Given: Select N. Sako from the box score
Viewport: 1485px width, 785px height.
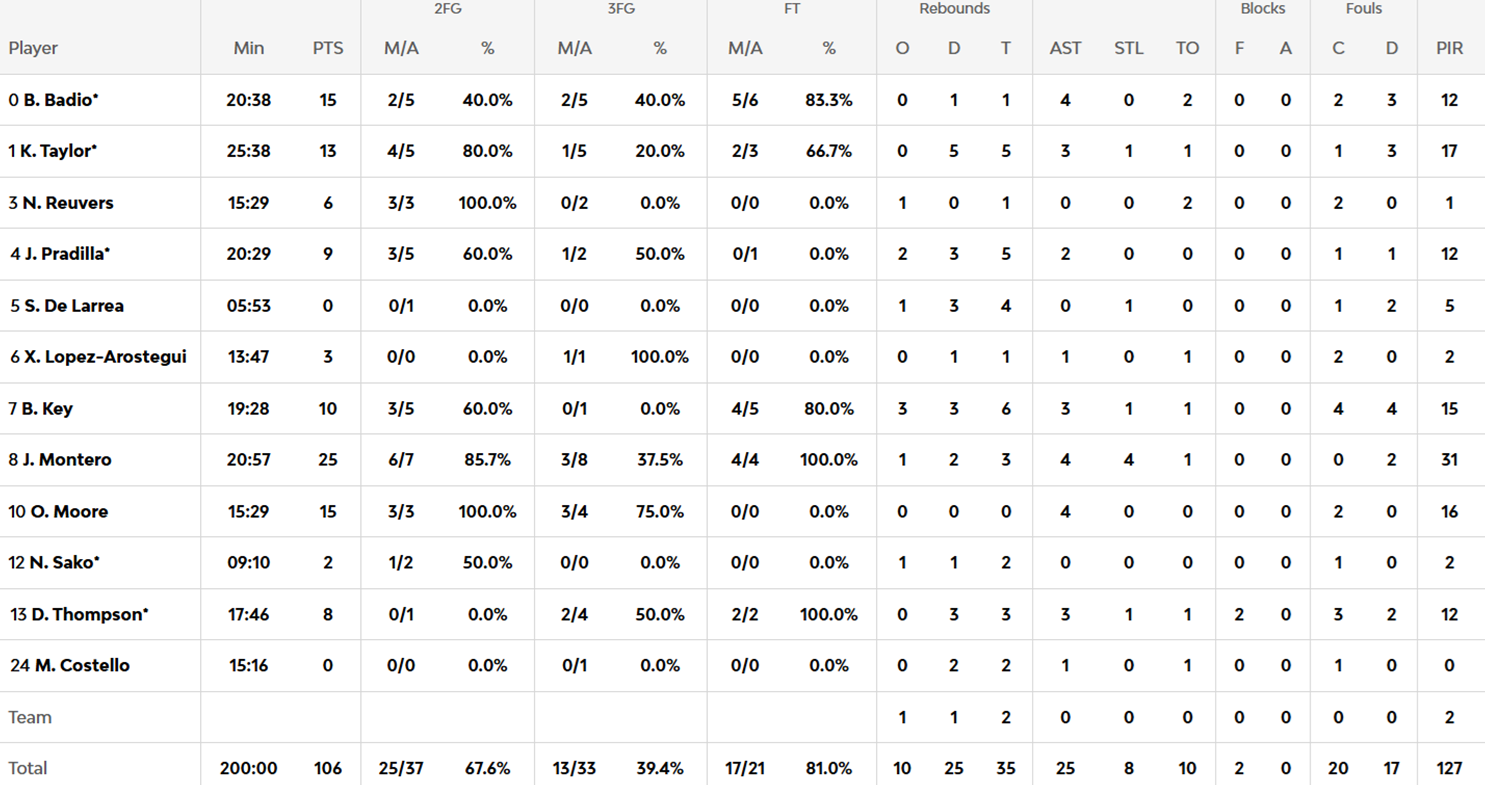Looking at the screenshot, I should [60, 563].
